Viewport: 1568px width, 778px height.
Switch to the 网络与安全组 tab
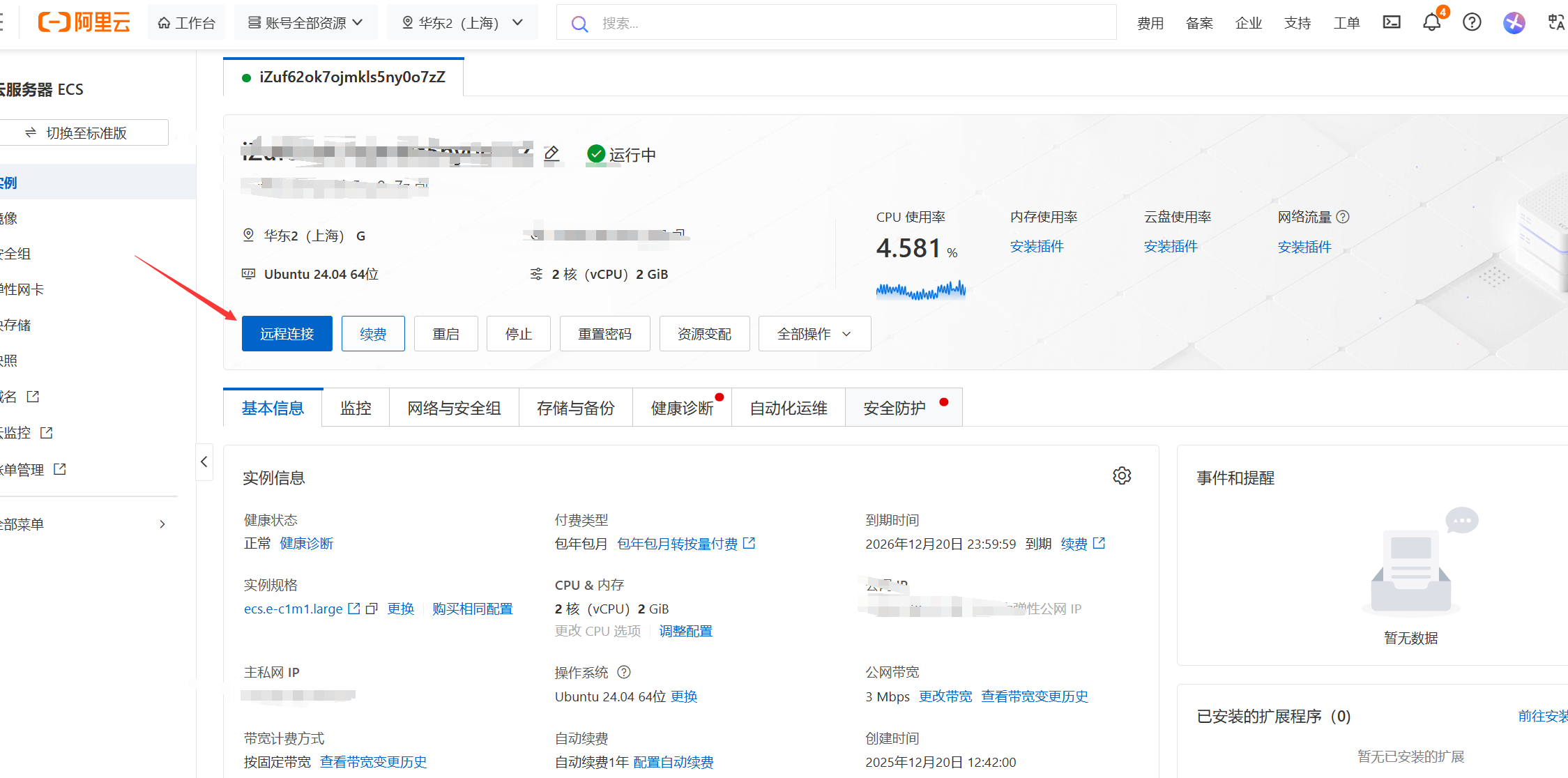pos(454,408)
